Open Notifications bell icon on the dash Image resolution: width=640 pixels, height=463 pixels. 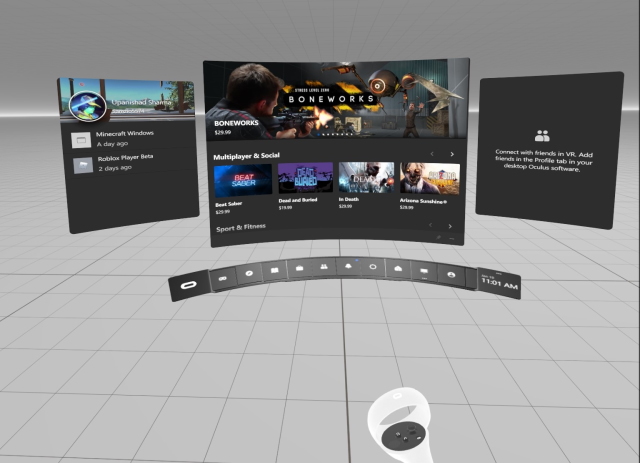coord(347,268)
